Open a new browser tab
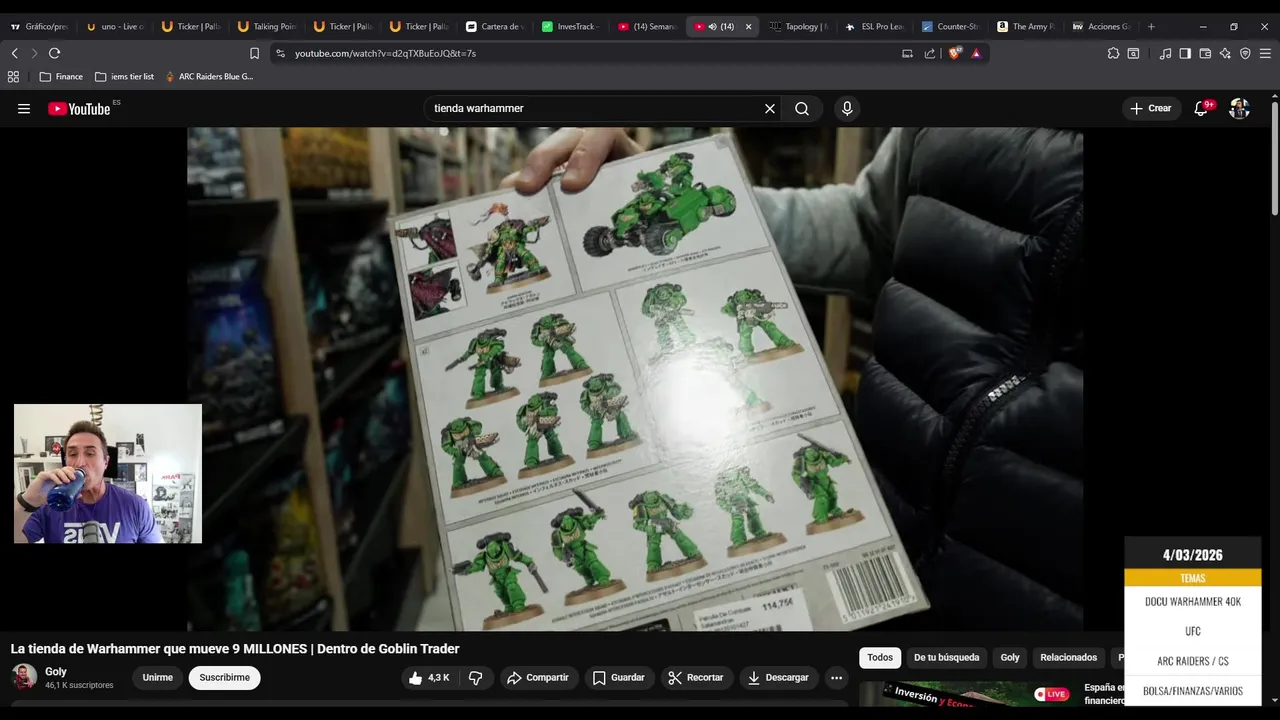This screenshot has width=1280, height=720. coord(1151,27)
